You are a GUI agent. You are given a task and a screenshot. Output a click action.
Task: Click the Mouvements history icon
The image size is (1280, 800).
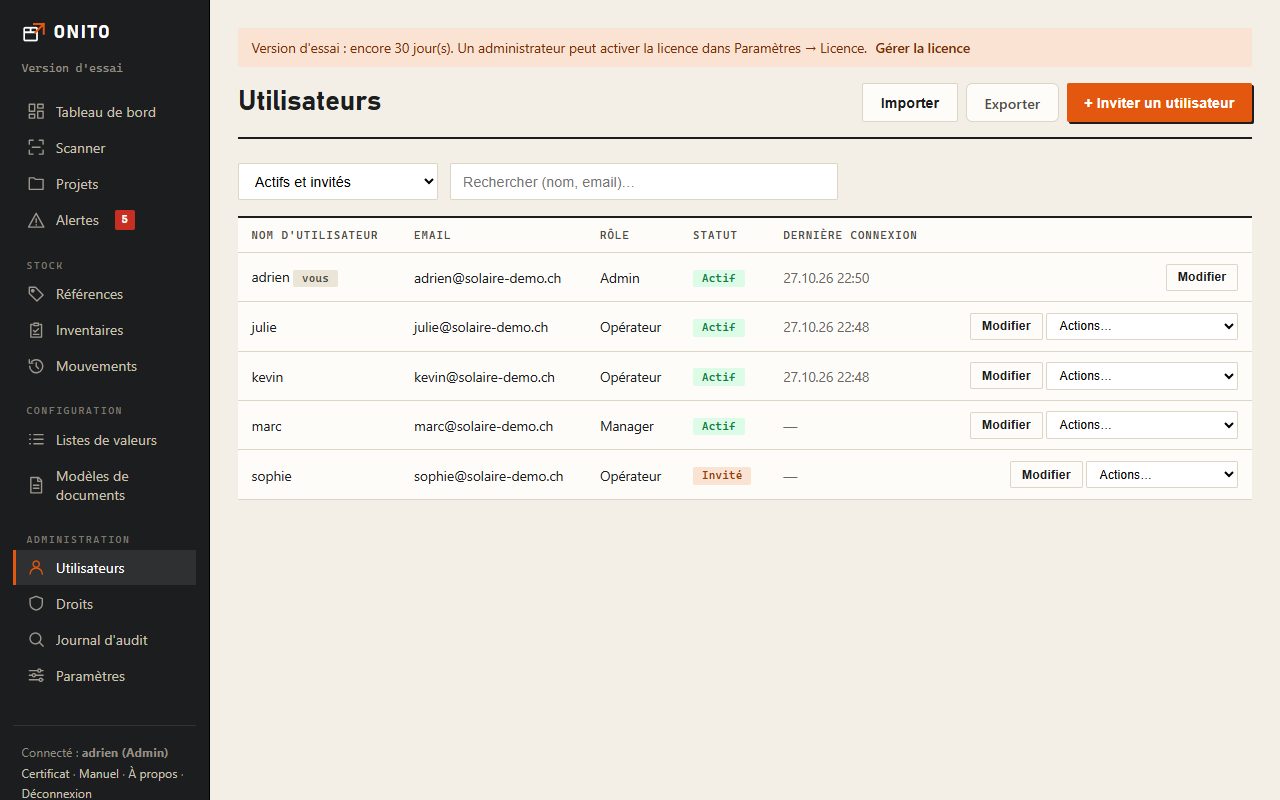point(36,366)
